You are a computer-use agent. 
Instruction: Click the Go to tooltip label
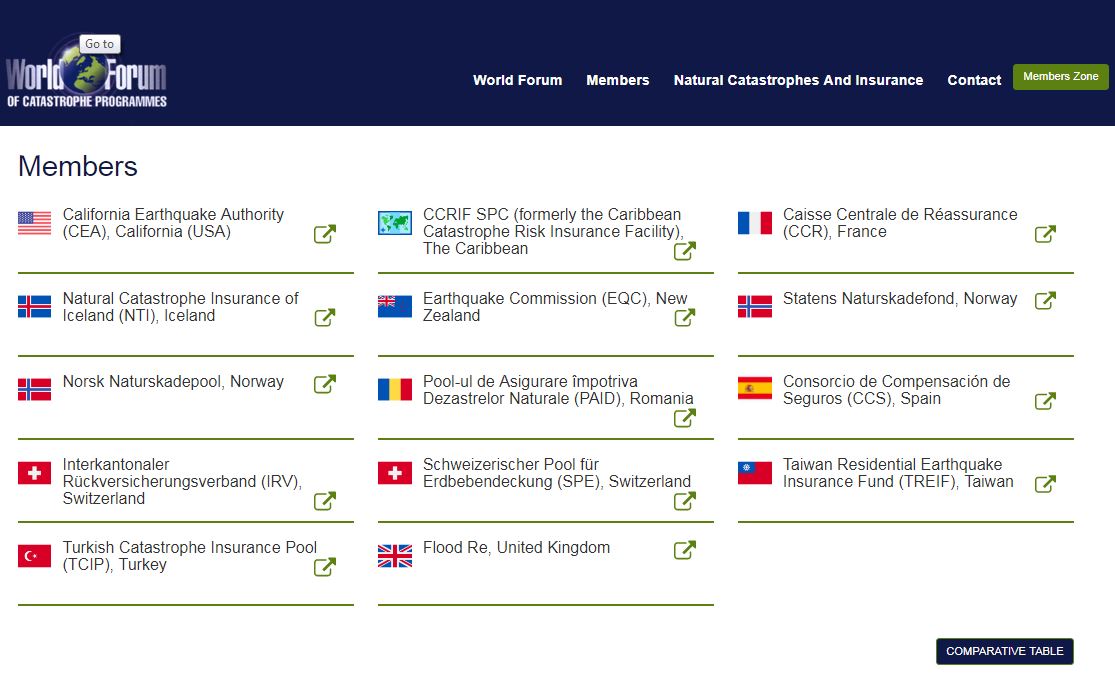[100, 44]
